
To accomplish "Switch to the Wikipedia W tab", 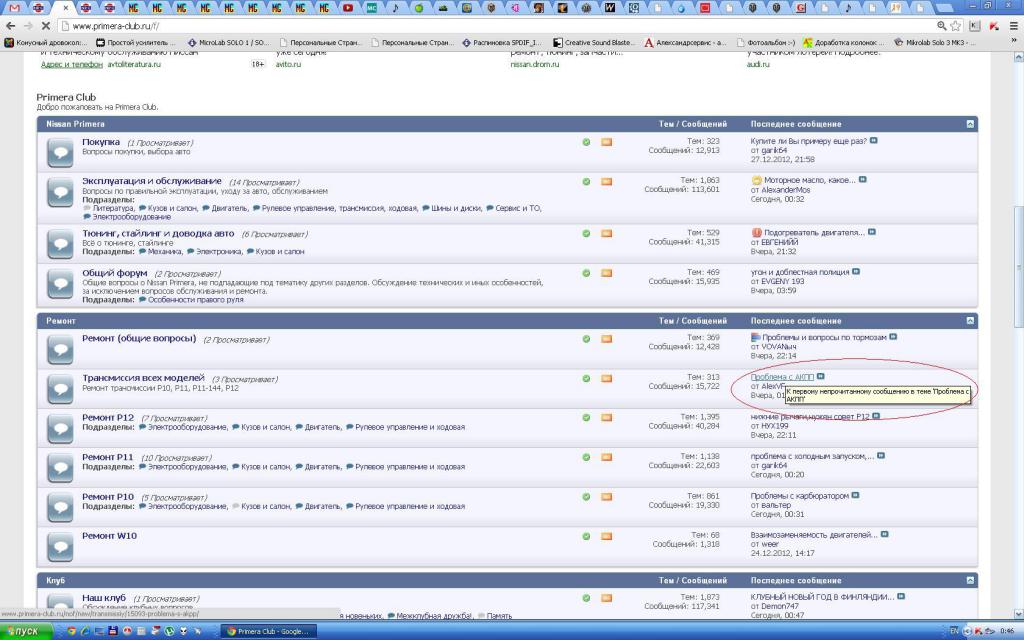I will (610, 8).
